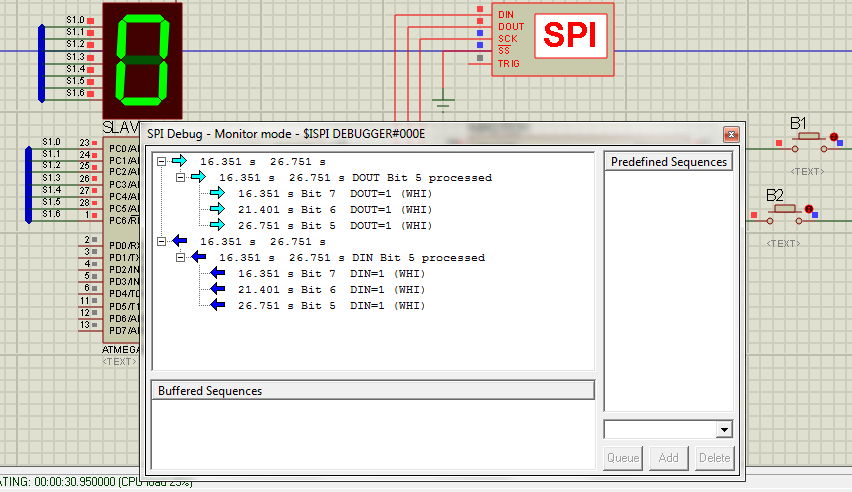Click the Add button
The image size is (852, 492).
click(x=668, y=458)
